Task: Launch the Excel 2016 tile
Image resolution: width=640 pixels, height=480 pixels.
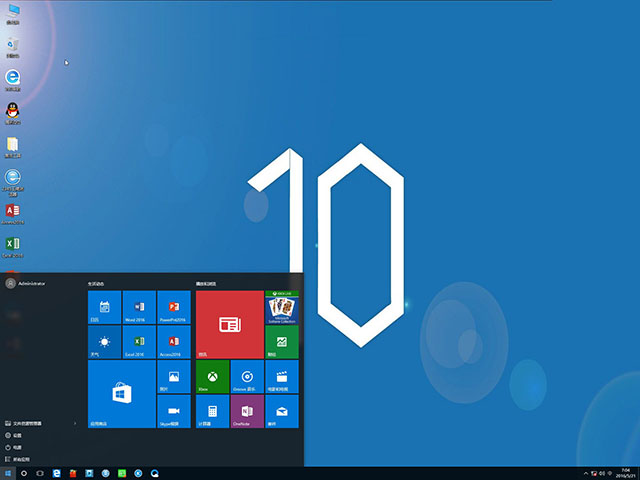Action: coord(139,342)
